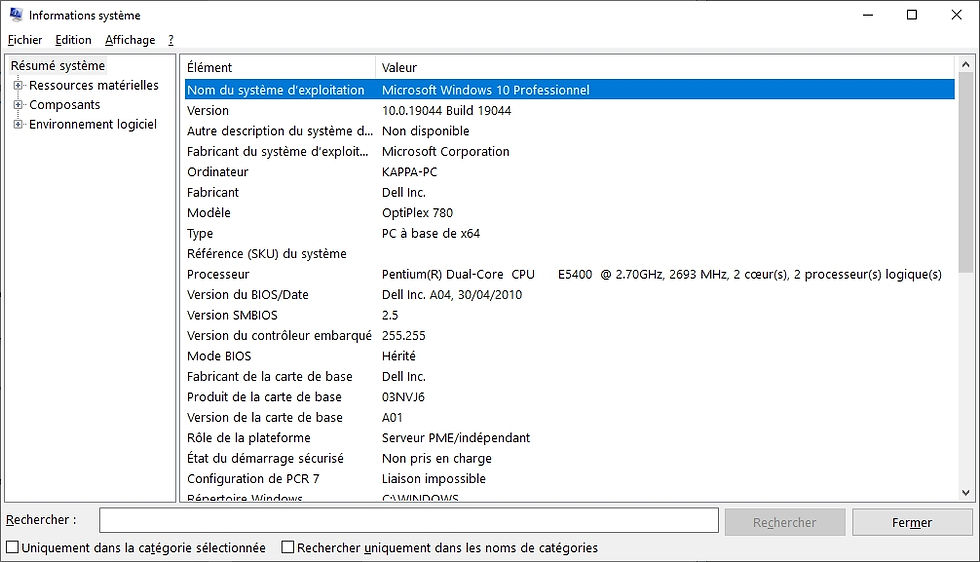Image resolution: width=980 pixels, height=562 pixels.
Task: Click the OptiPlex 780 value
Action: point(417,213)
